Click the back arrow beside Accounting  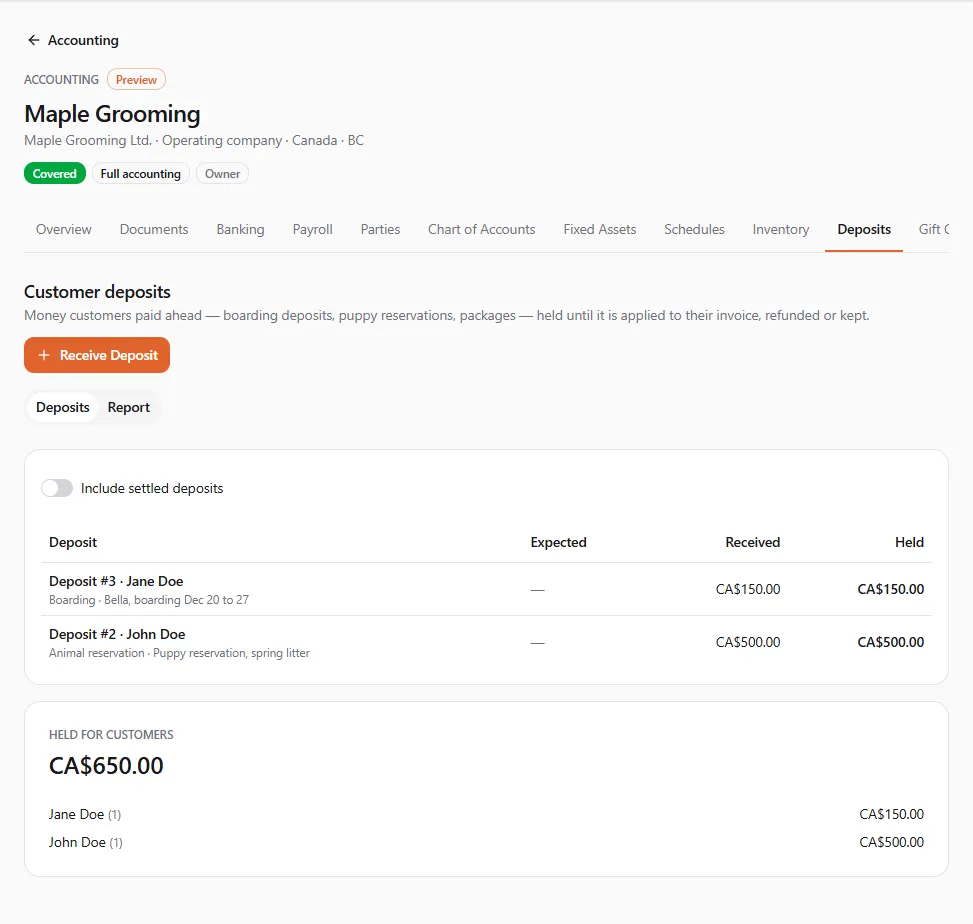coord(34,40)
